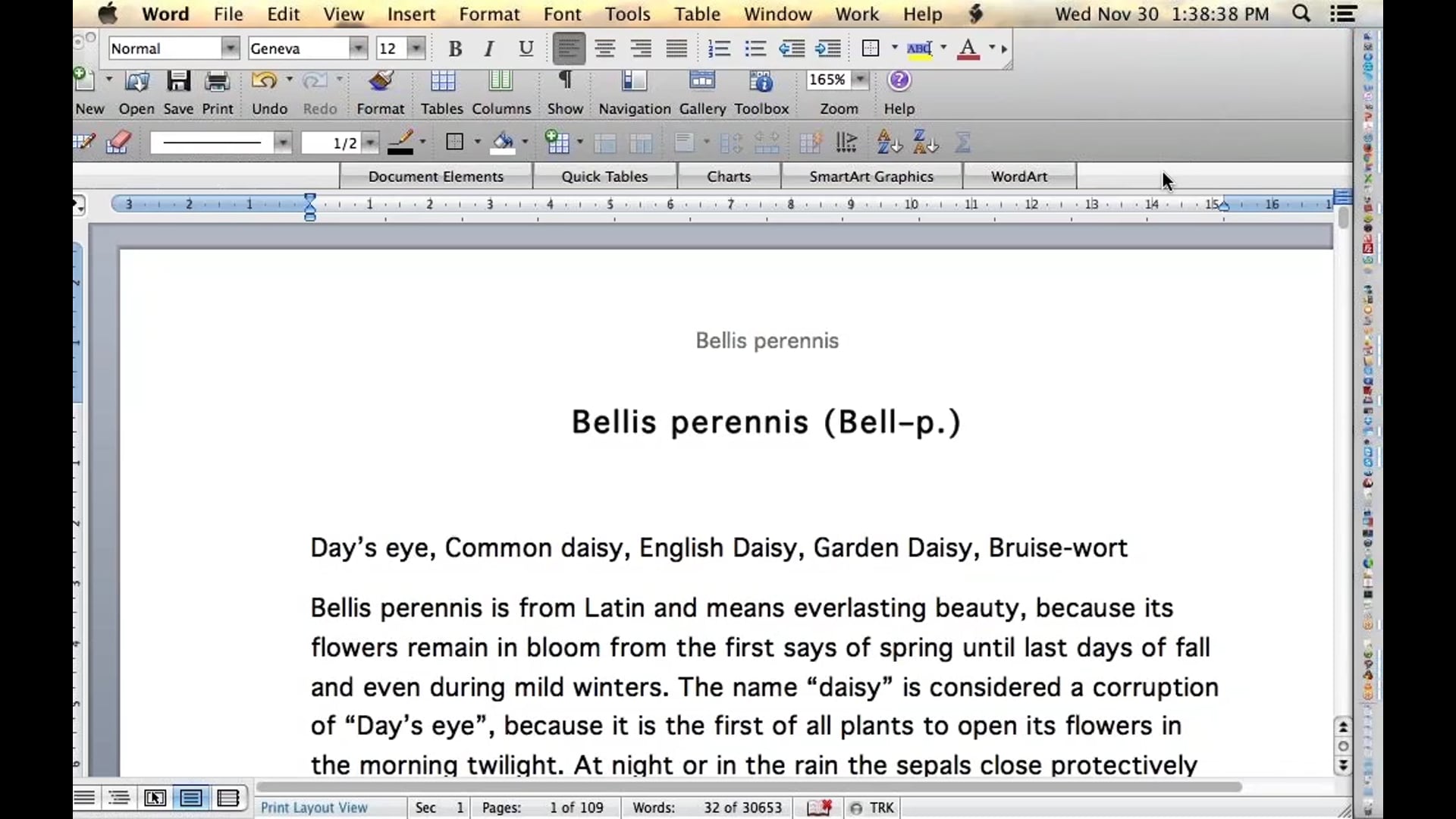
Task: Expand the Normal style dropdown
Action: tap(230, 49)
